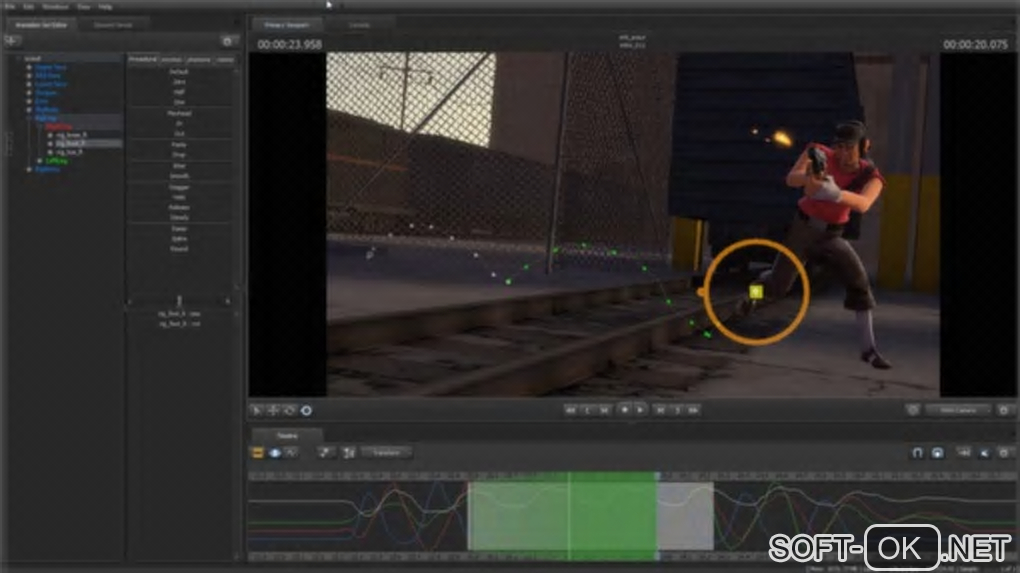Activate the viewport move manipulator tool
Viewport: 1020px width, 573px height.
[x=273, y=410]
